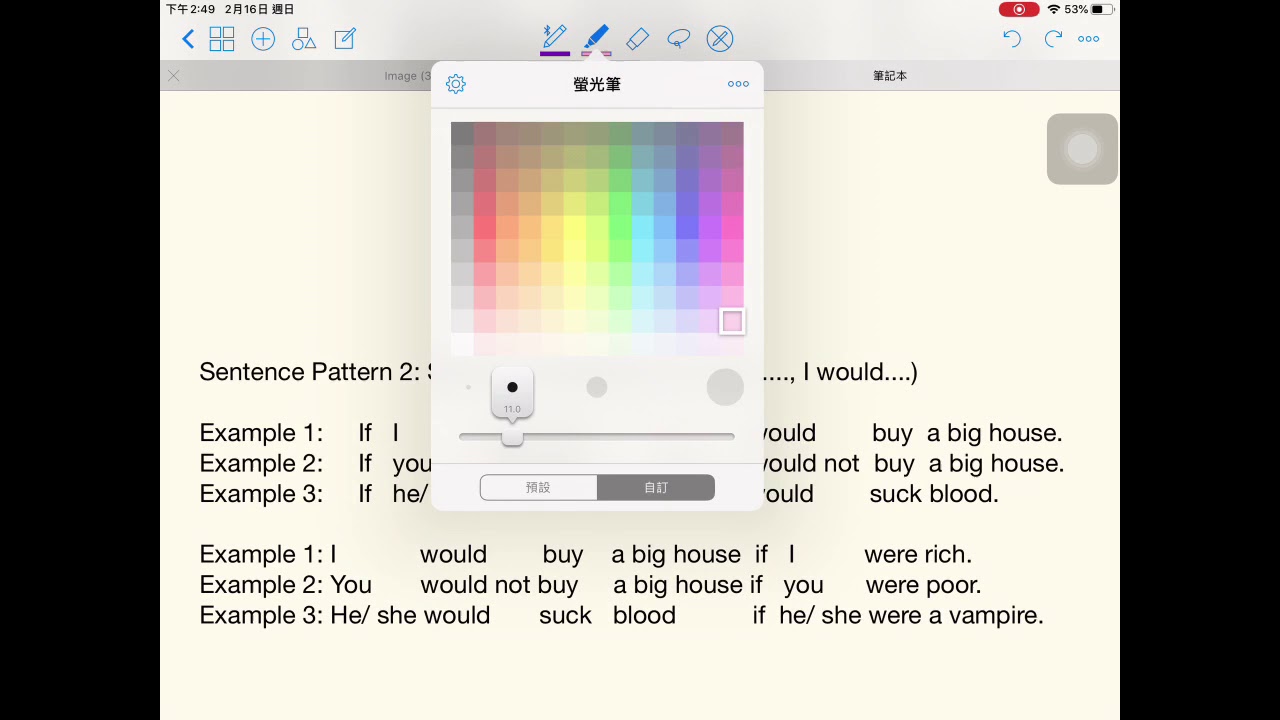Select the Eraser tool

coord(637,39)
